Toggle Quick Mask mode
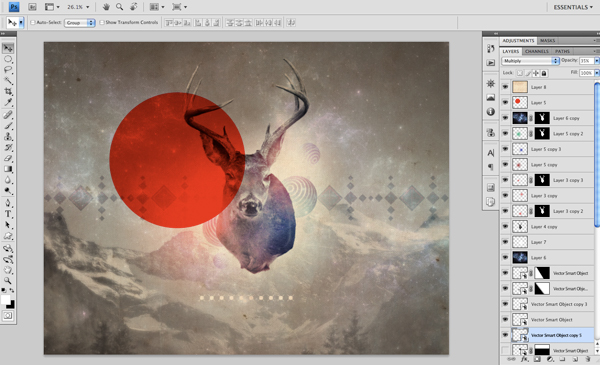600x365 pixels. (8, 316)
